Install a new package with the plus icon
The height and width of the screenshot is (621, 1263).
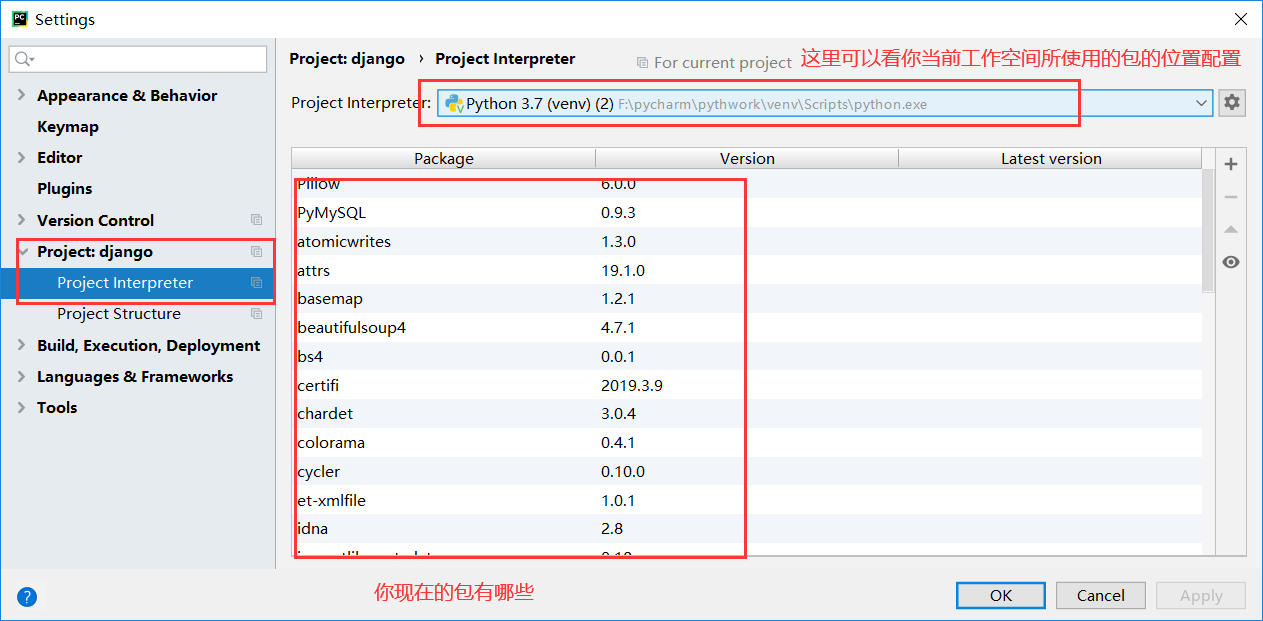coord(1231,164)
